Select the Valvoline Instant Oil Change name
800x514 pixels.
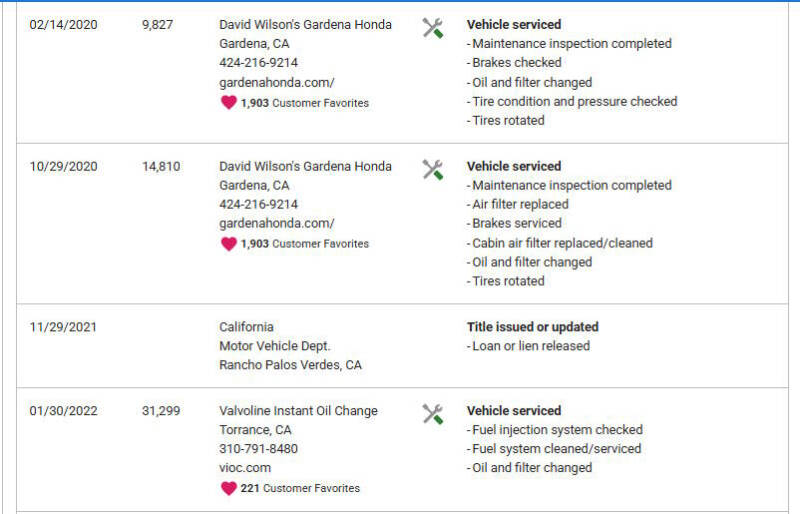[298, 410]
